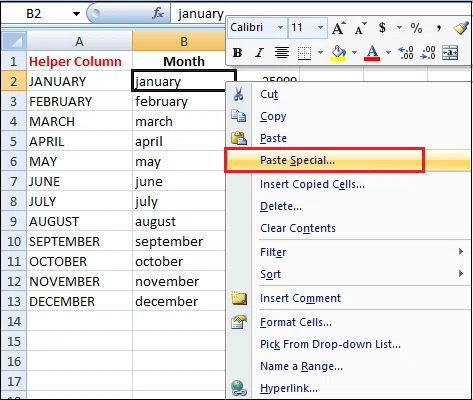Select cell containing lowercase june
The image size is (473, 400).
click(x=179, y=181)
